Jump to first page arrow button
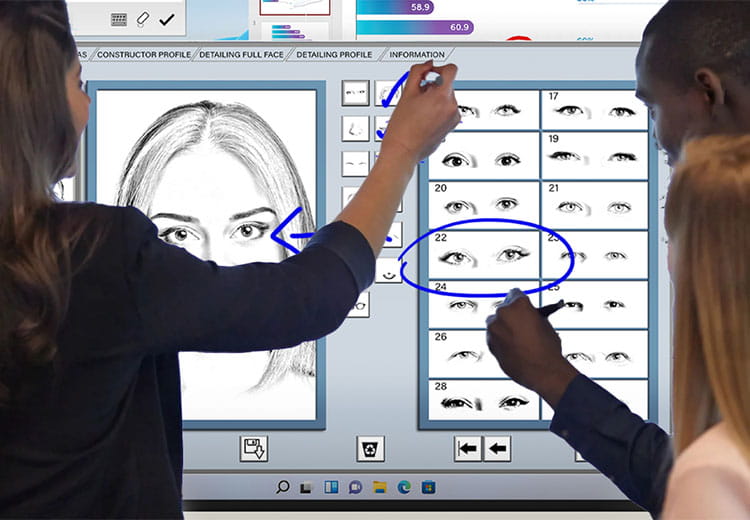Screen dimensions: 750x520 tap(468, 448)
